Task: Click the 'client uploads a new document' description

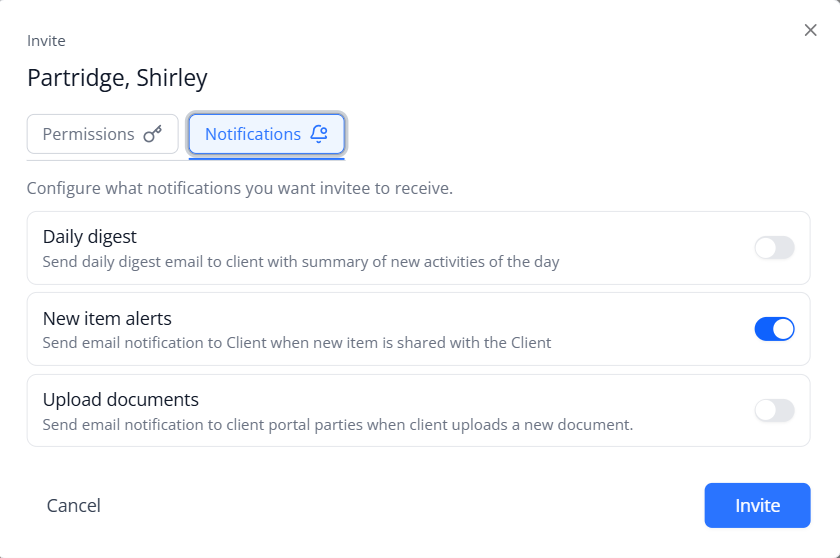Action: 338,425
